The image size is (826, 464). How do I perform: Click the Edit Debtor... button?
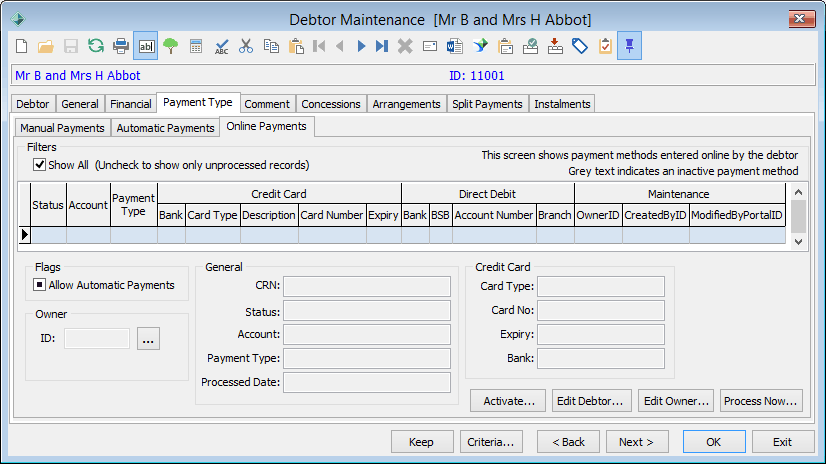[x=590, y=401]
